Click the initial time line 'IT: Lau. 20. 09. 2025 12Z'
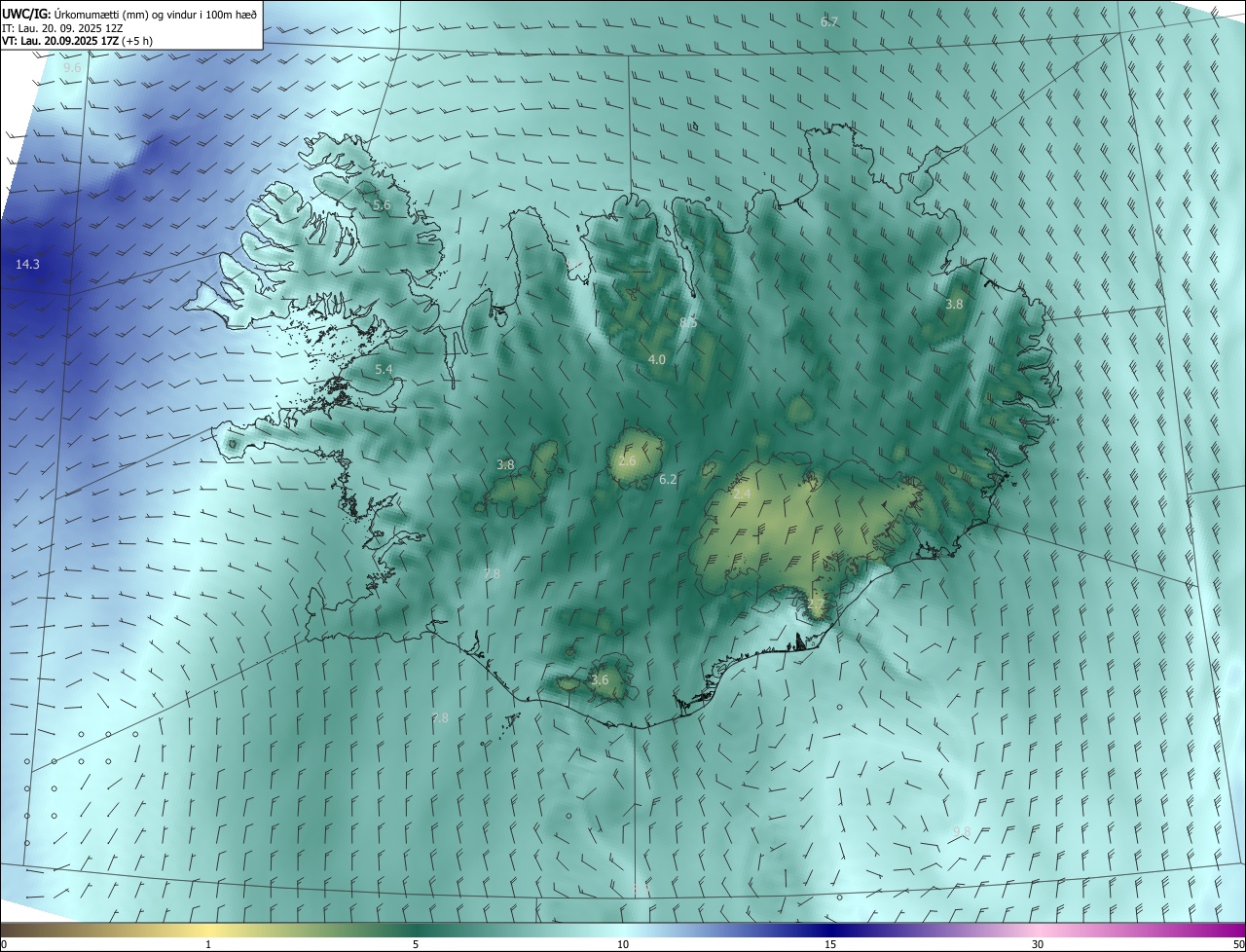The image size is (1246, 952). [63, 27]
